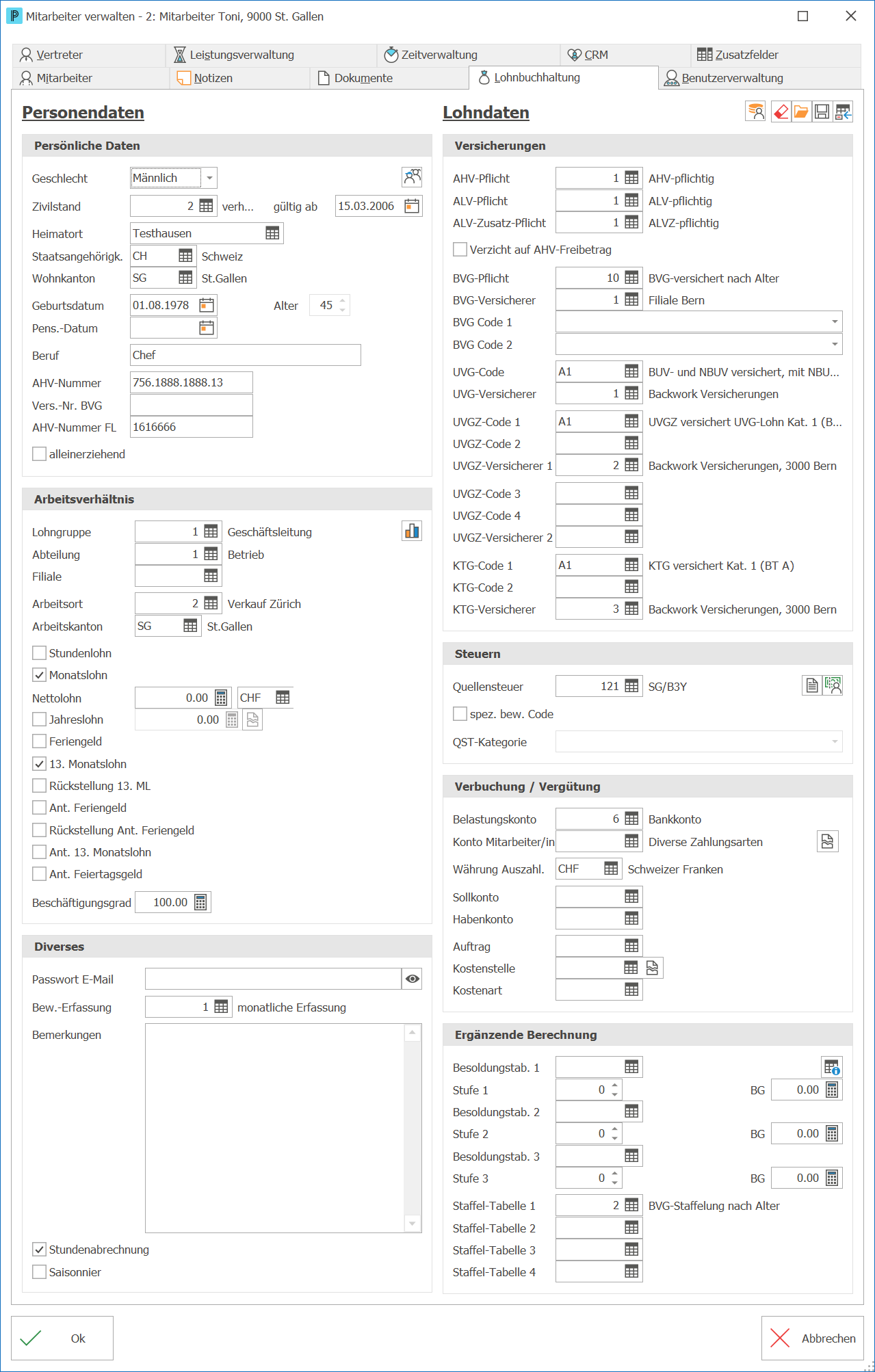Open the calendar for Pens.-Datum
This screenshot has height=1372, width=875.
pos(207,328)
